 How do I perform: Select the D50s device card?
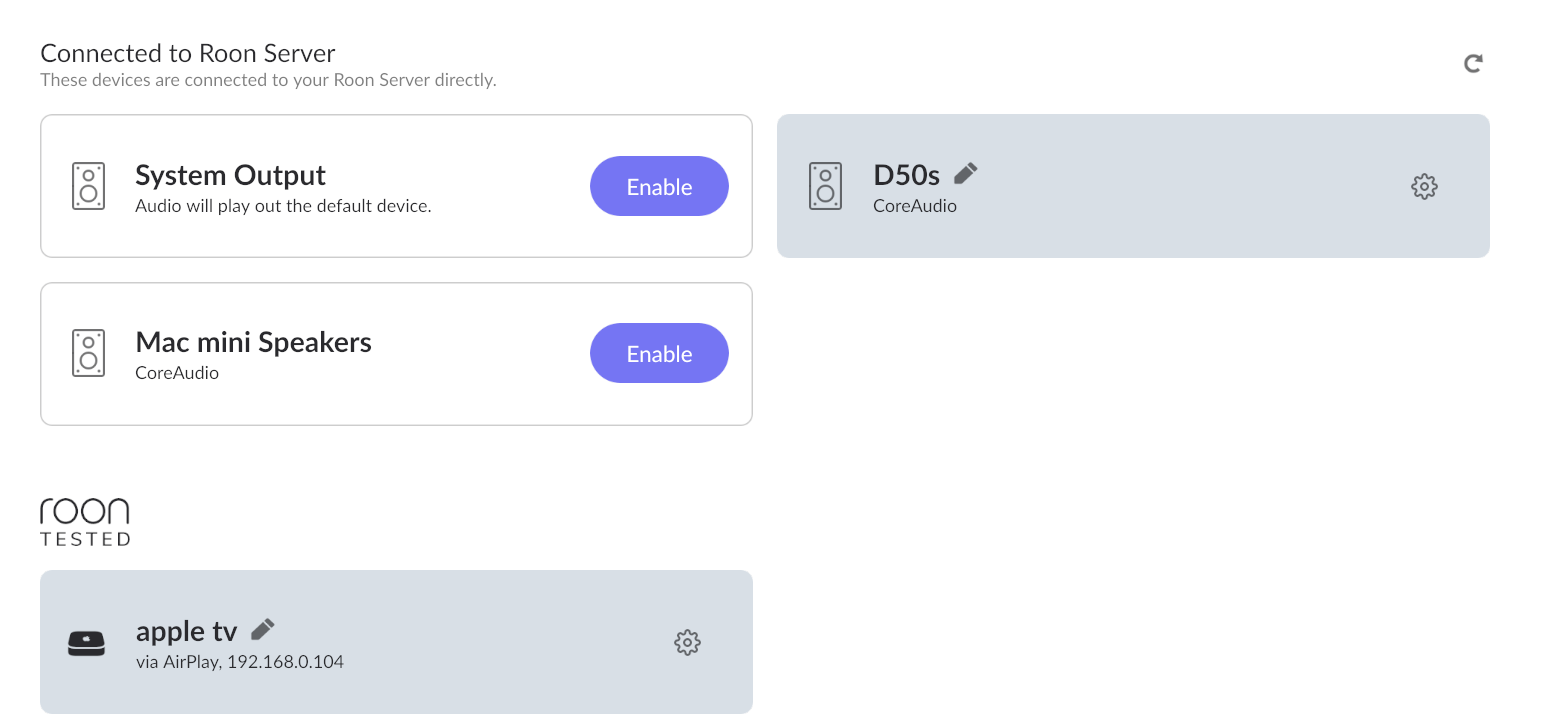pos(1133,186)
